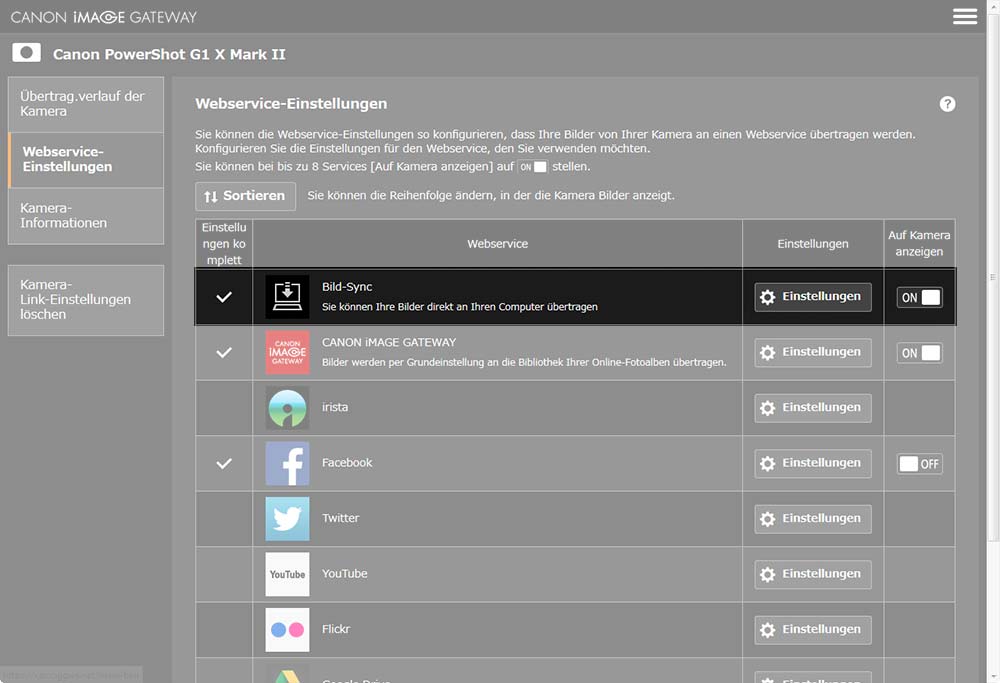
Task: Click the Canon iMAGE GATEWAY logo icon
Action: 287,352
